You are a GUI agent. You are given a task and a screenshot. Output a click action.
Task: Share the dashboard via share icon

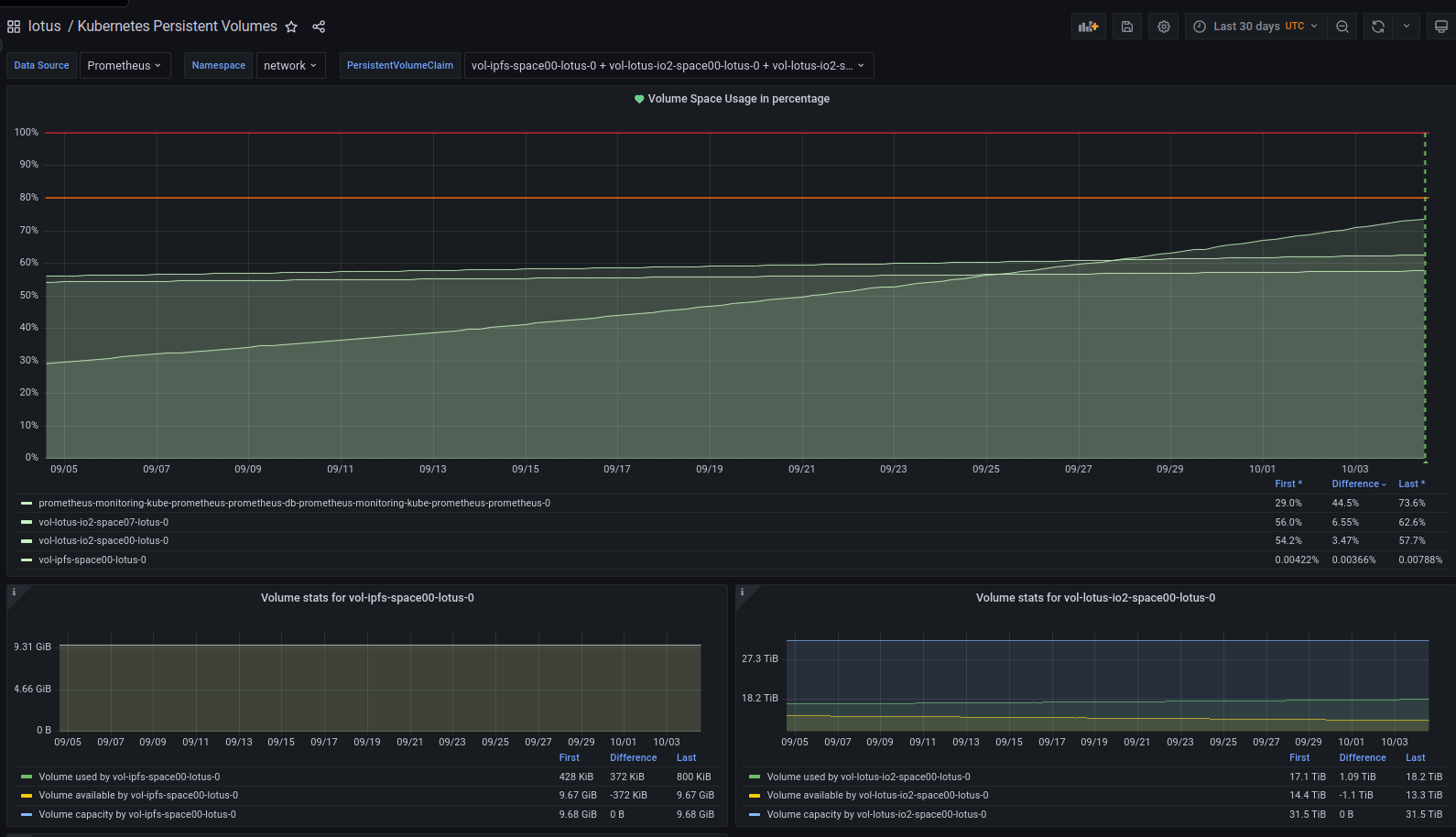tap(319, 27)
